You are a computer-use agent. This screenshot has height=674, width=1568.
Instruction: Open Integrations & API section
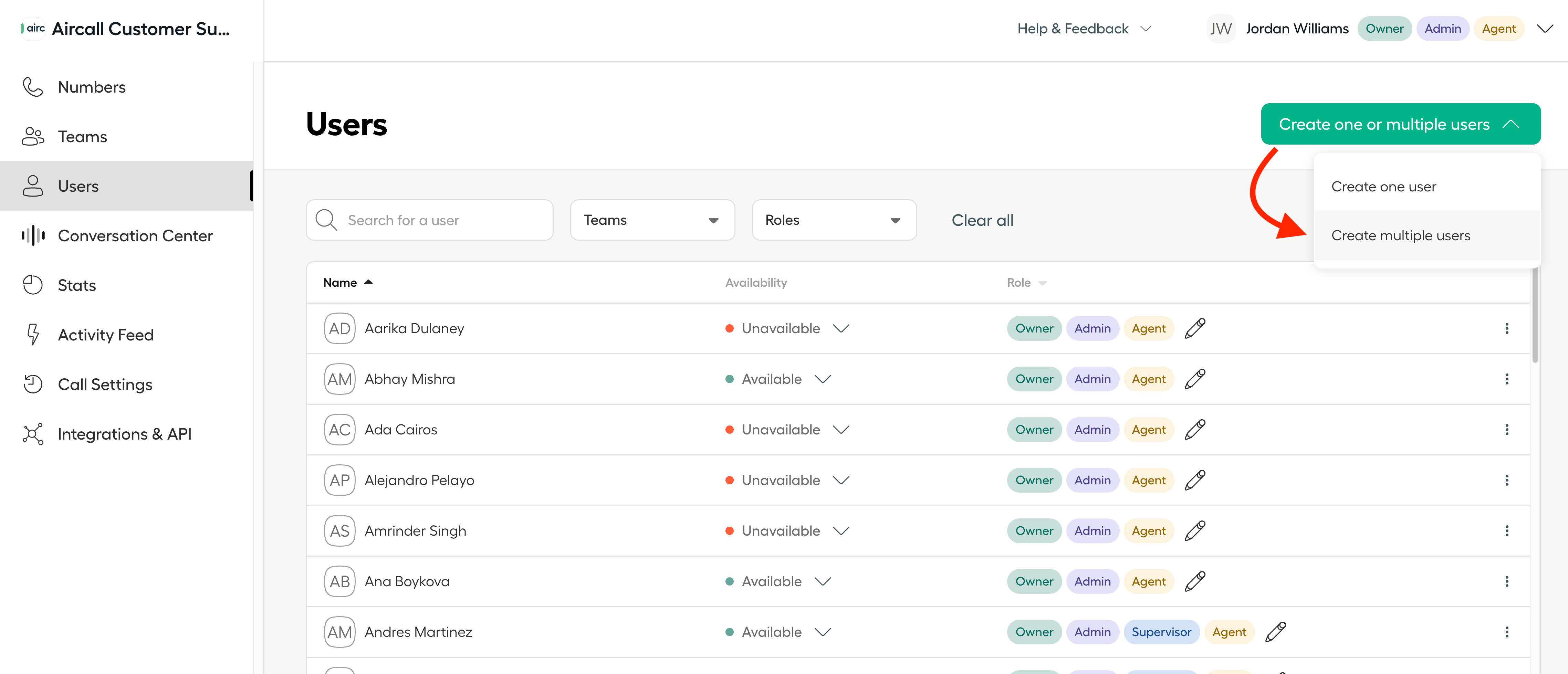127,434
